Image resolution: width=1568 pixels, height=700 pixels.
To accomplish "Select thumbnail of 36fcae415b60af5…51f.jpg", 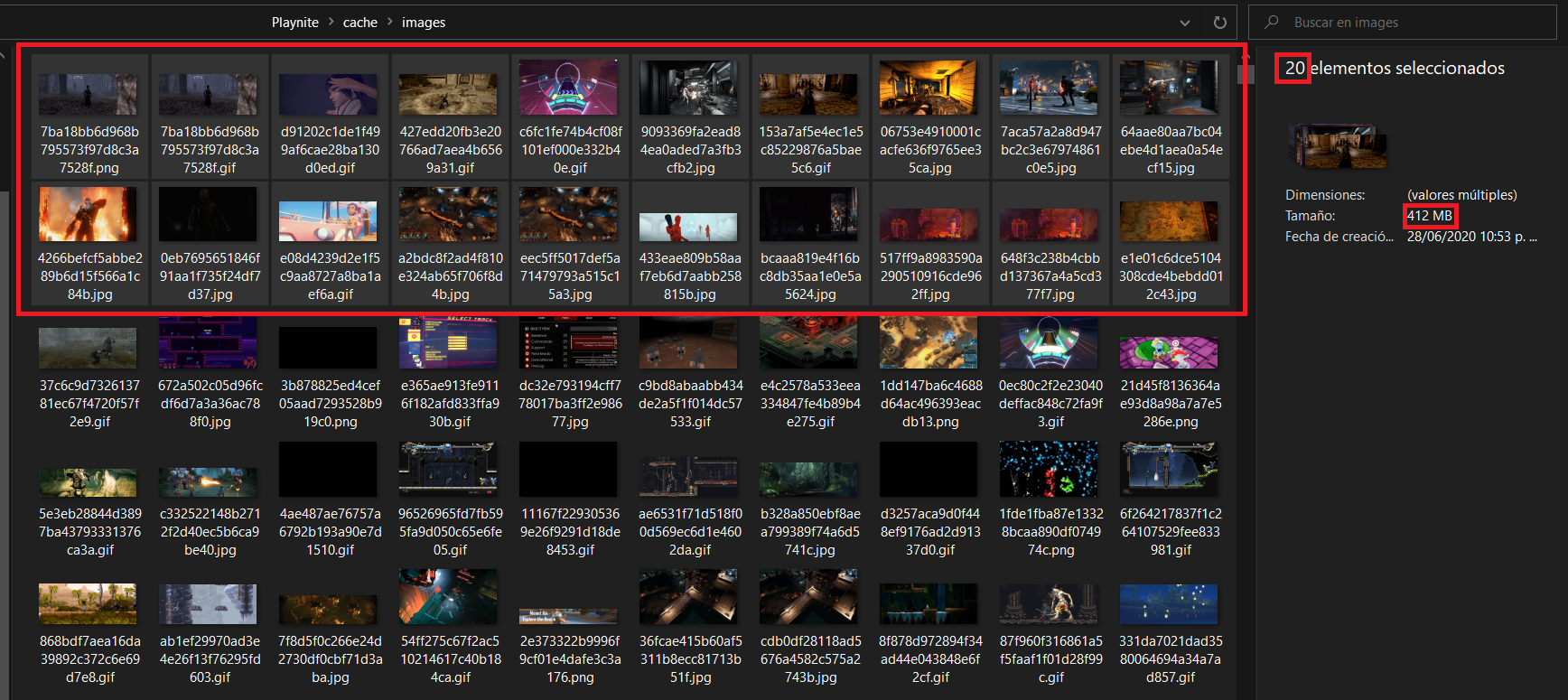I will pos(688,597).
